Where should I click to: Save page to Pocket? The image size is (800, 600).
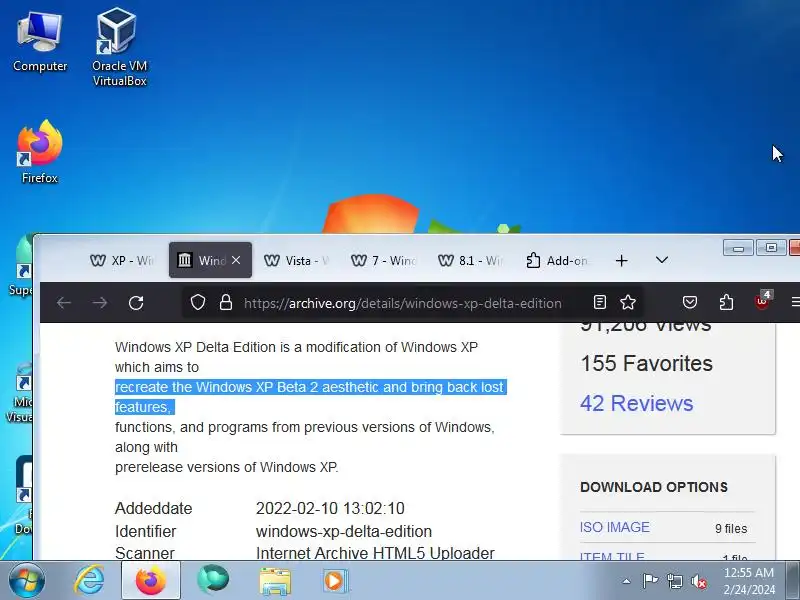[x=690, y=303]
